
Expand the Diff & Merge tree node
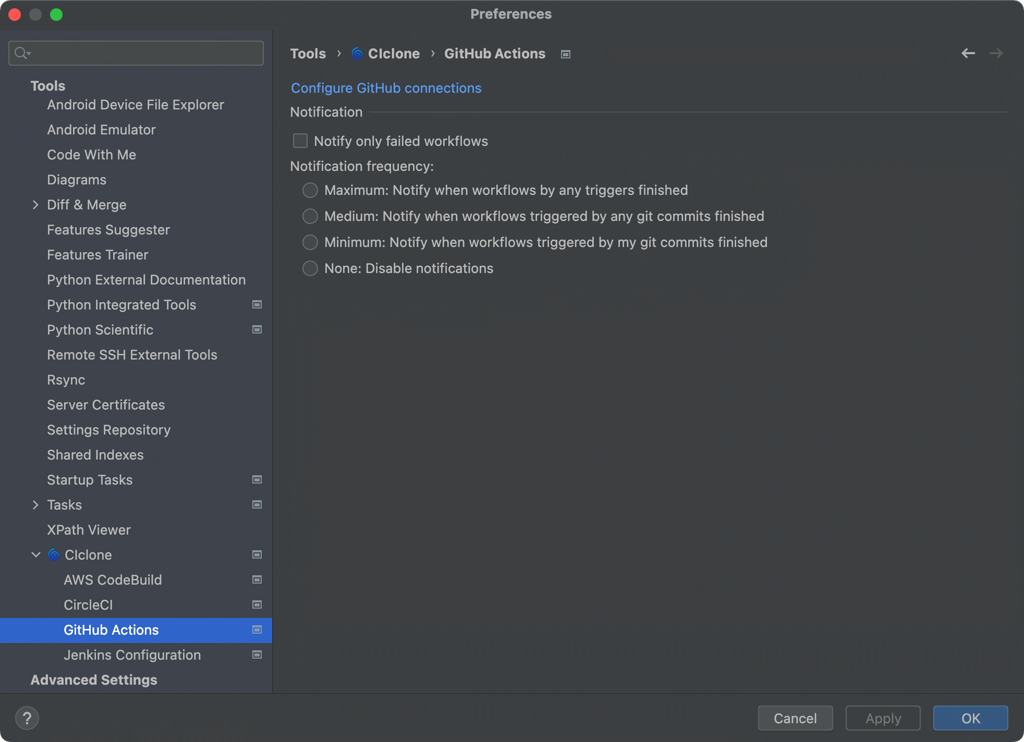point(35,204)
